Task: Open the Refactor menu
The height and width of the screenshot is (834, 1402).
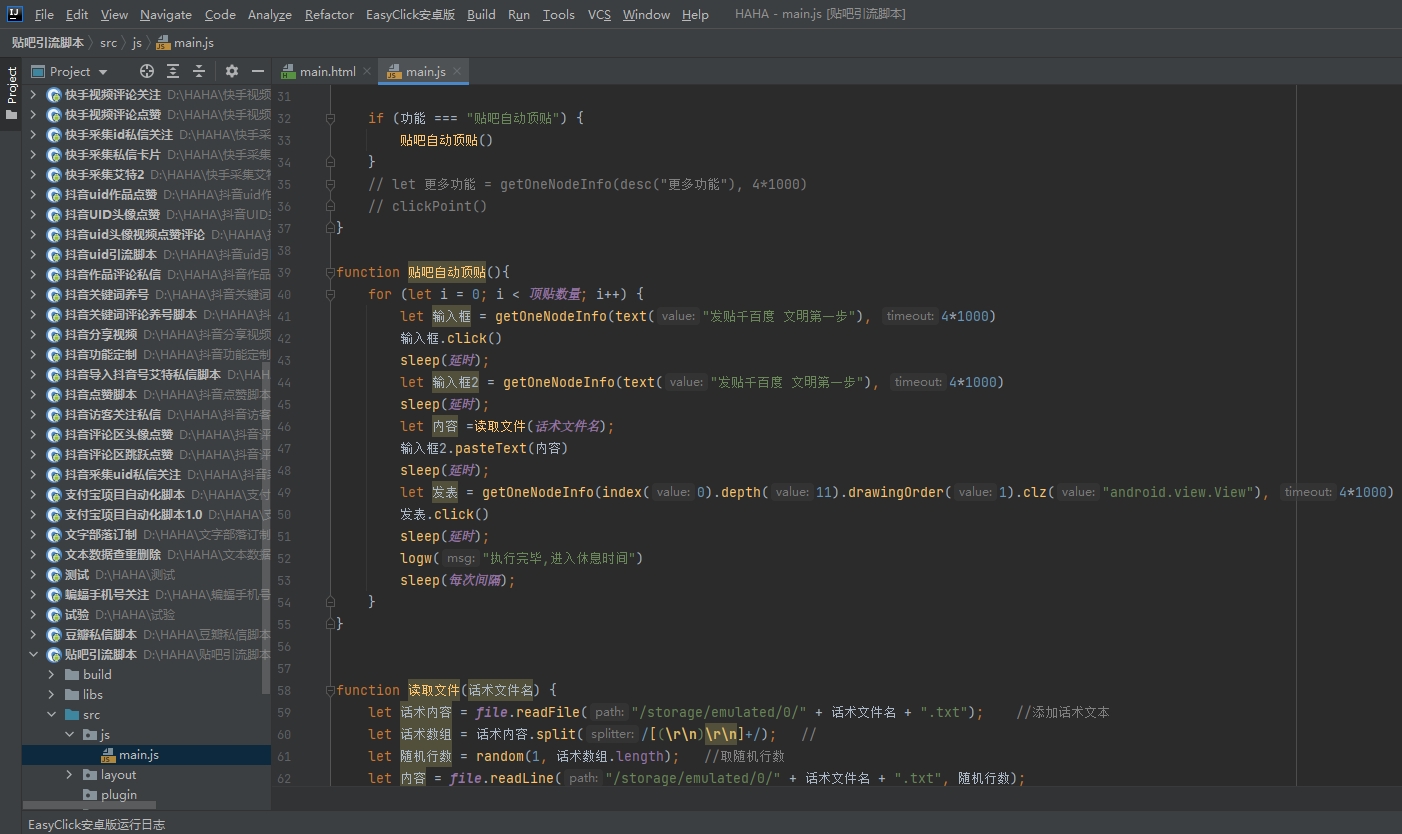Action: 329,14
